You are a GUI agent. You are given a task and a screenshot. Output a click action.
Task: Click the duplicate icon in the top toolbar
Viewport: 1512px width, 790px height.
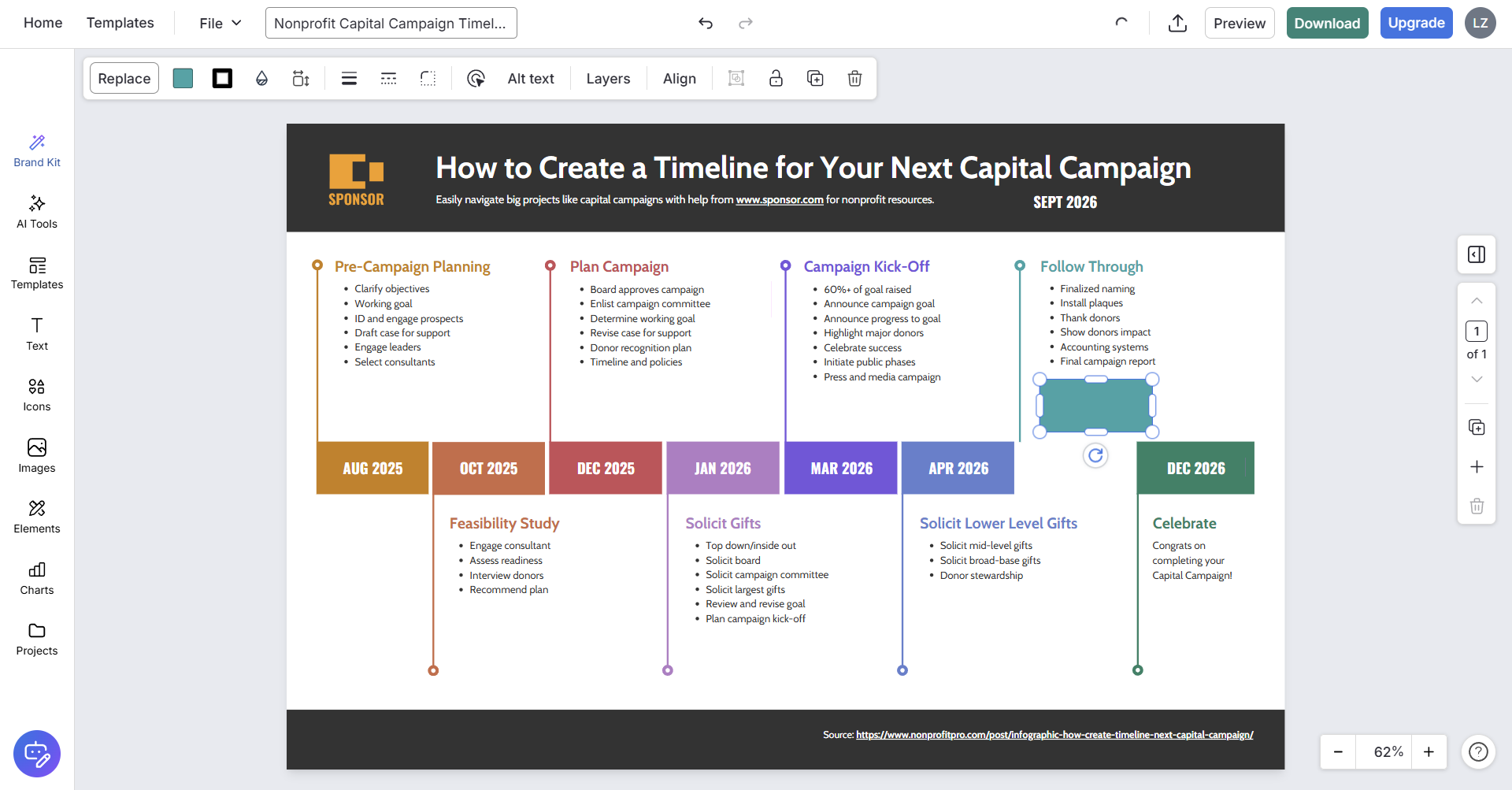tap(815, 79)
